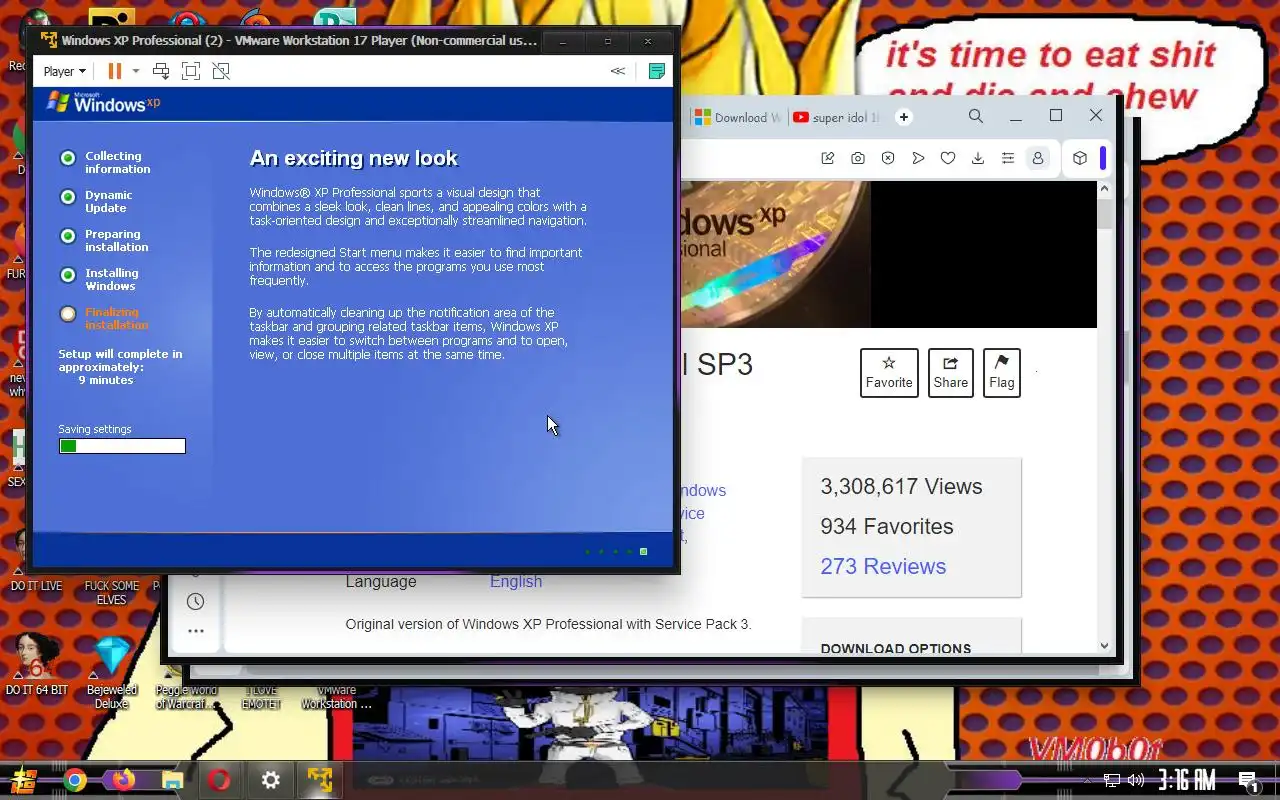Show hidden tray icons chevron

click(x=1088, y=780)
